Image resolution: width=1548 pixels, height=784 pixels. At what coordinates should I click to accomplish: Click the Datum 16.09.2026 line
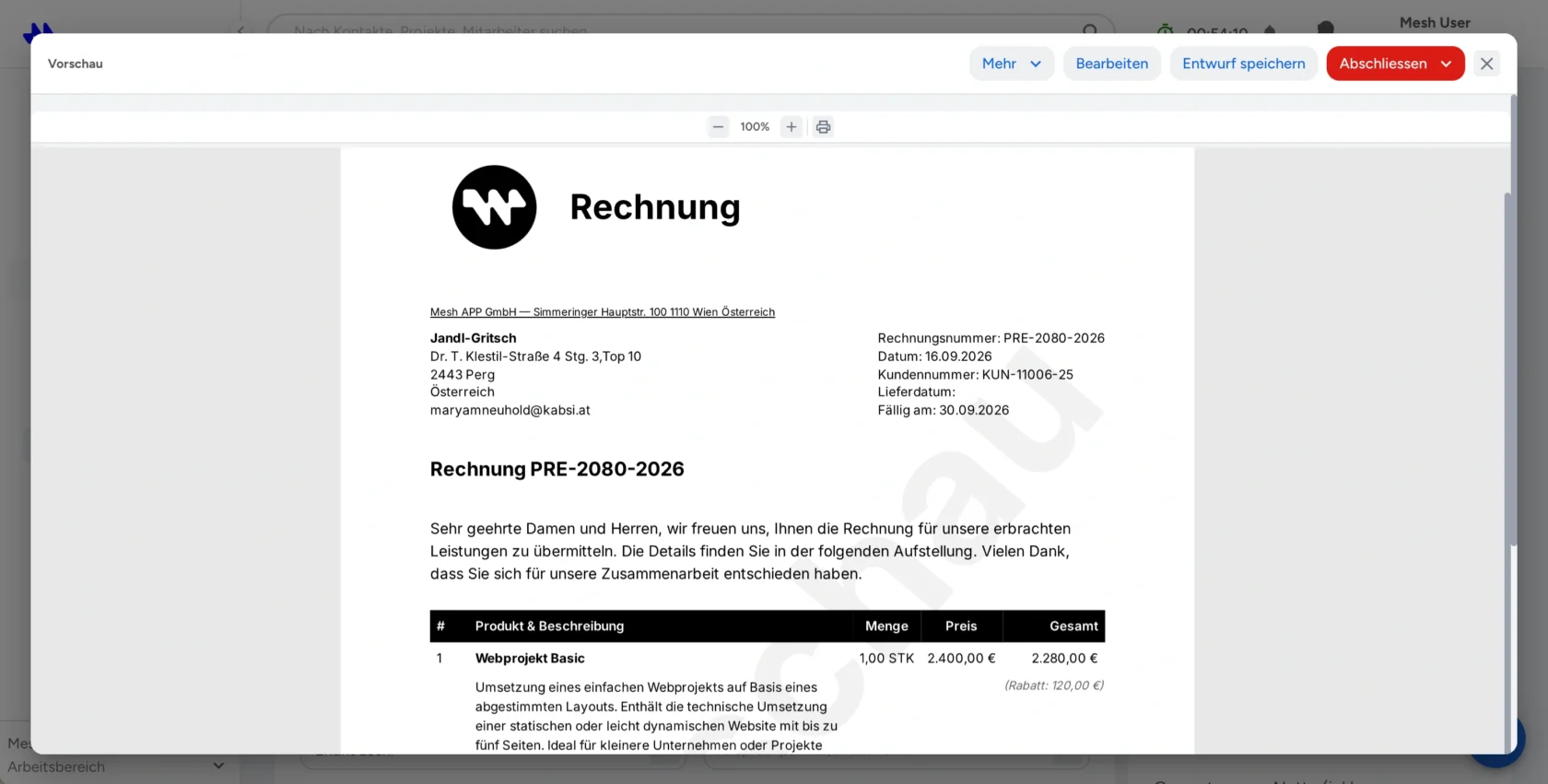click(x=935, y=357)
